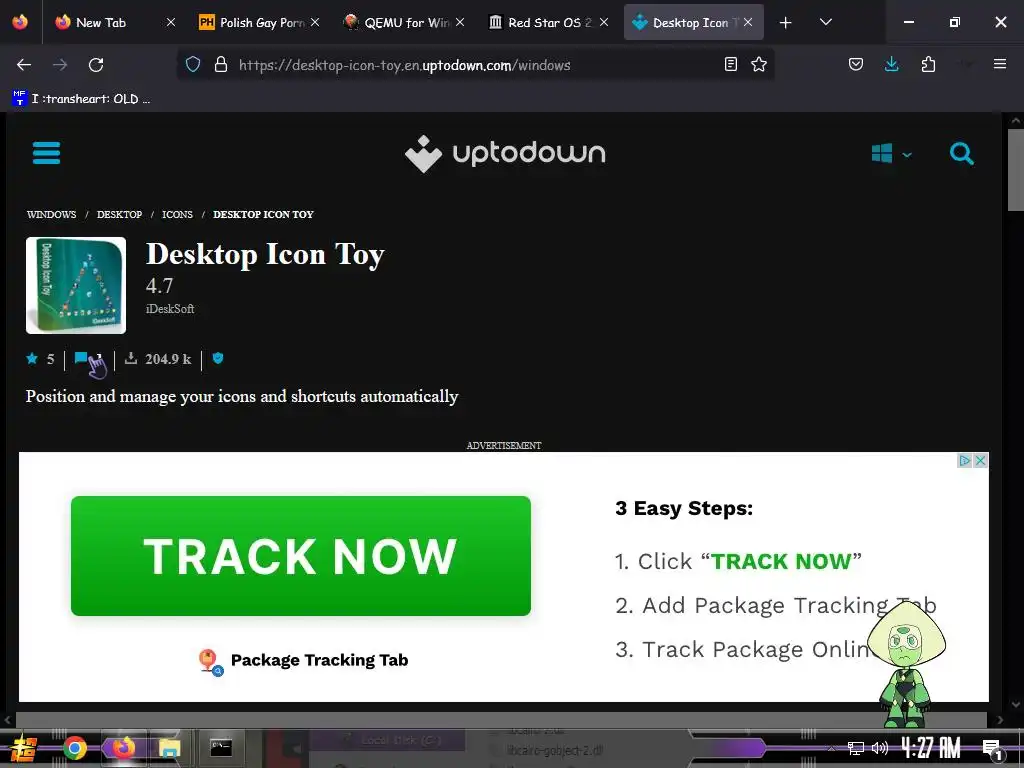Screen dimensions: 1024x768
Task: Open the volume speaker tray icon
Action: point(880,748)
